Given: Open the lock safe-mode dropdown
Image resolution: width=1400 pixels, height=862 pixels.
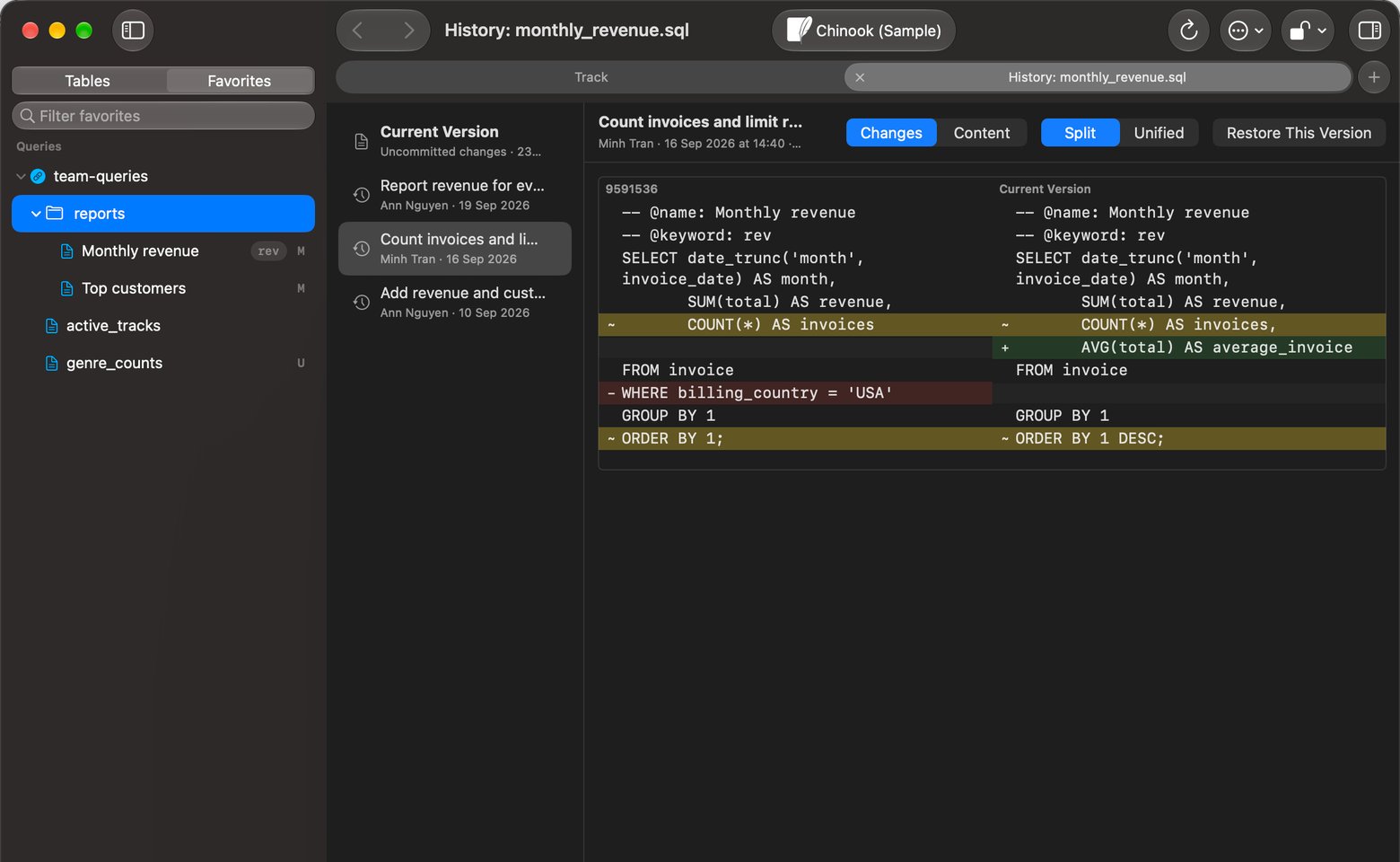Looking at the screenshot, I should 1308,31.
